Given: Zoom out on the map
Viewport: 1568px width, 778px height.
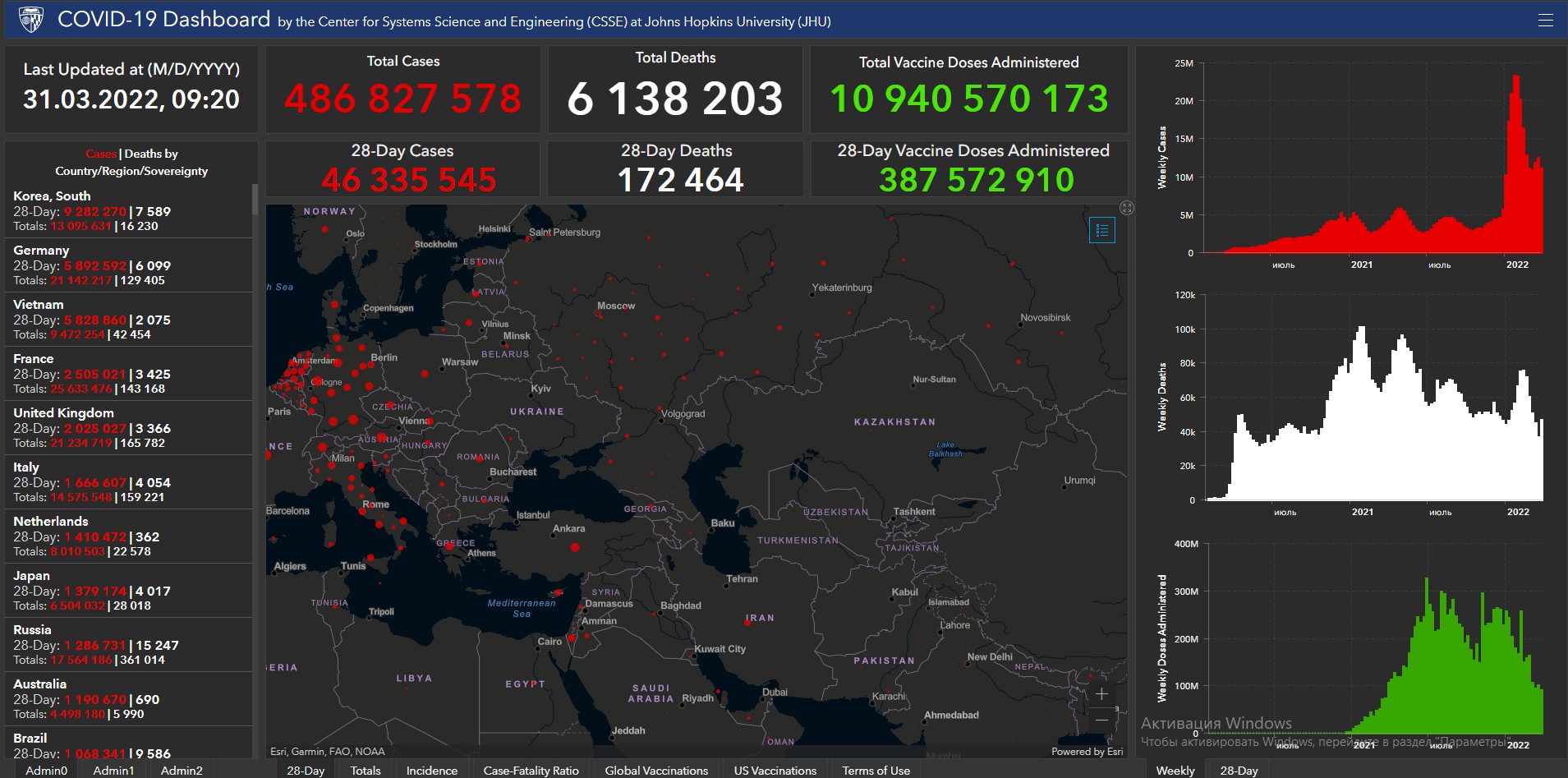Looking at the screenshot, I should (1101, 720).
